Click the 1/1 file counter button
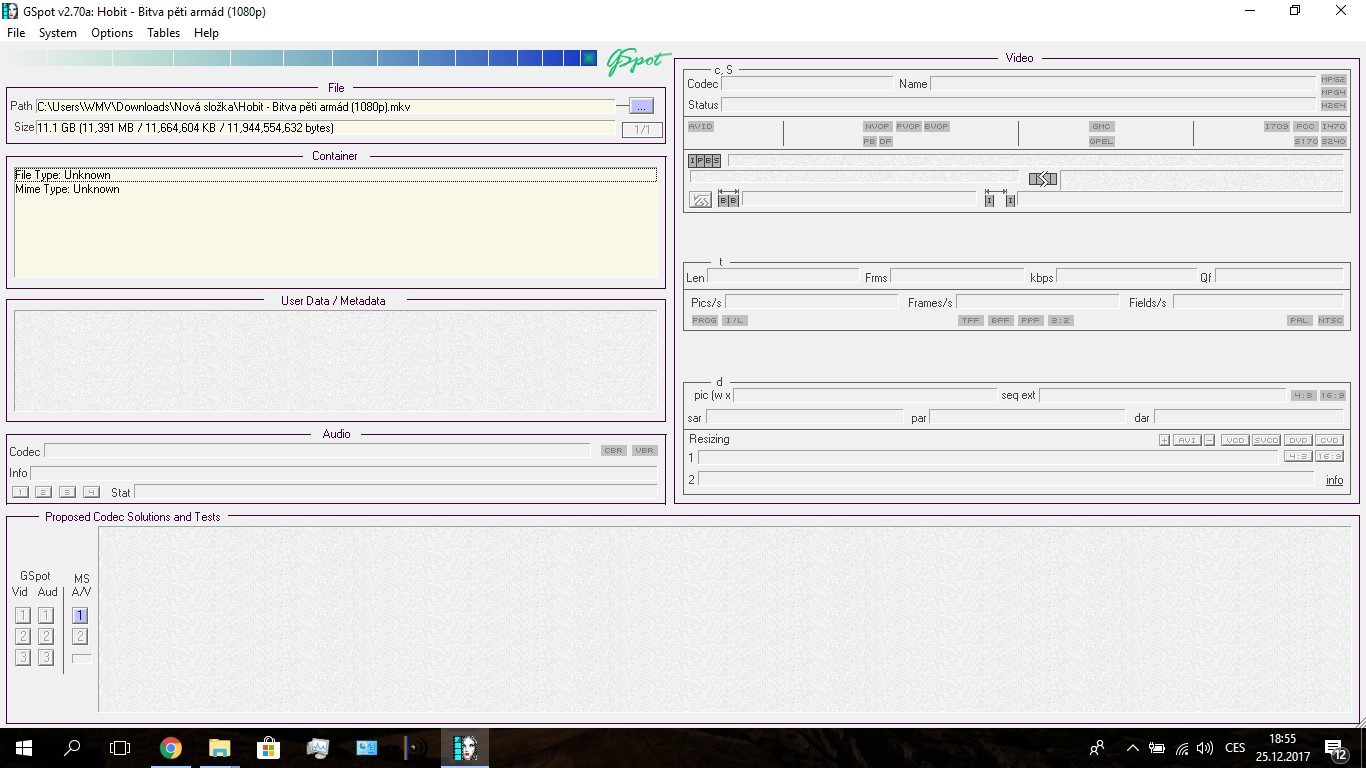Screen dimensions: 1366x768 642,130
